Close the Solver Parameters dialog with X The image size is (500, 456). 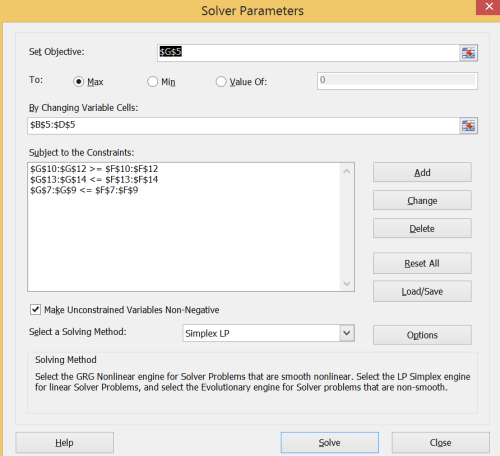(489, 7)
